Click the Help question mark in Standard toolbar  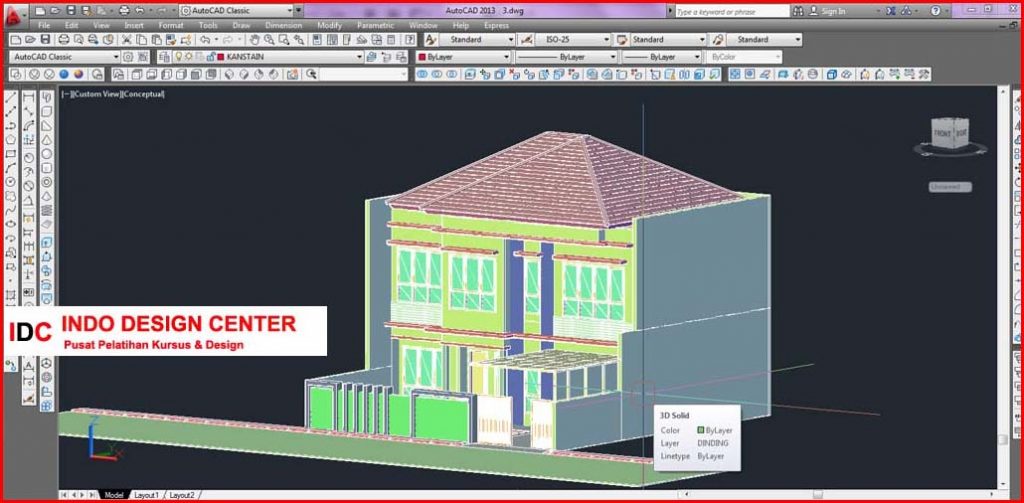pyautogui.click(x=409, y=40)
